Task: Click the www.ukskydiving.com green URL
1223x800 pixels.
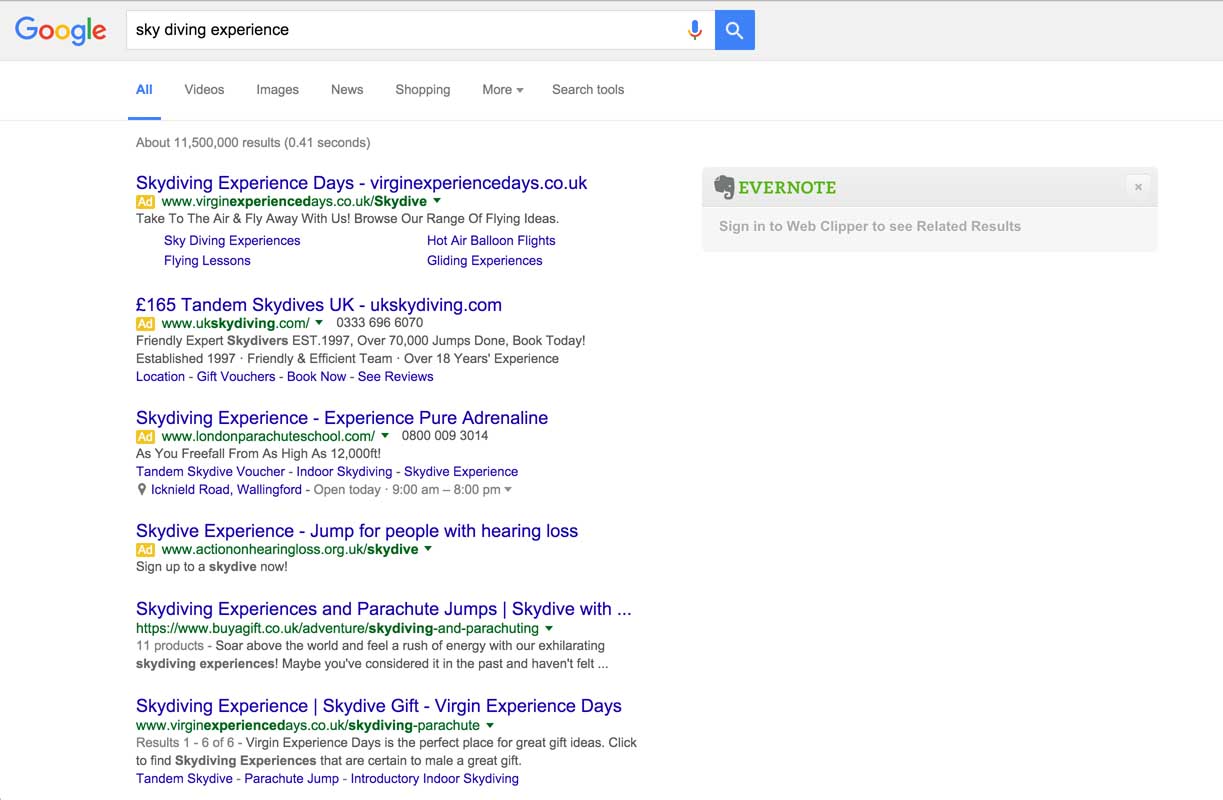Action: click(235, 324)
